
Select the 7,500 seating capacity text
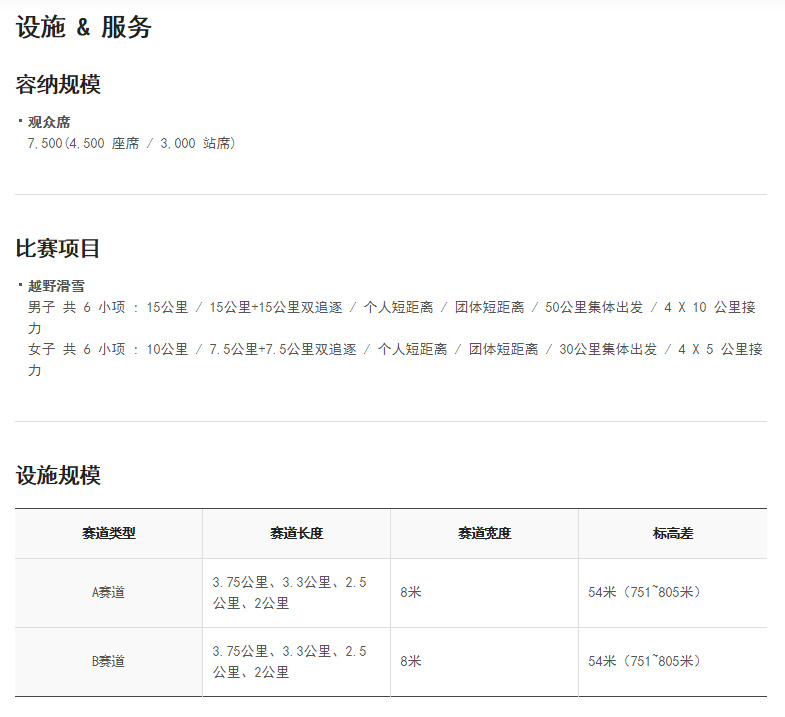(x=131, y=143)
